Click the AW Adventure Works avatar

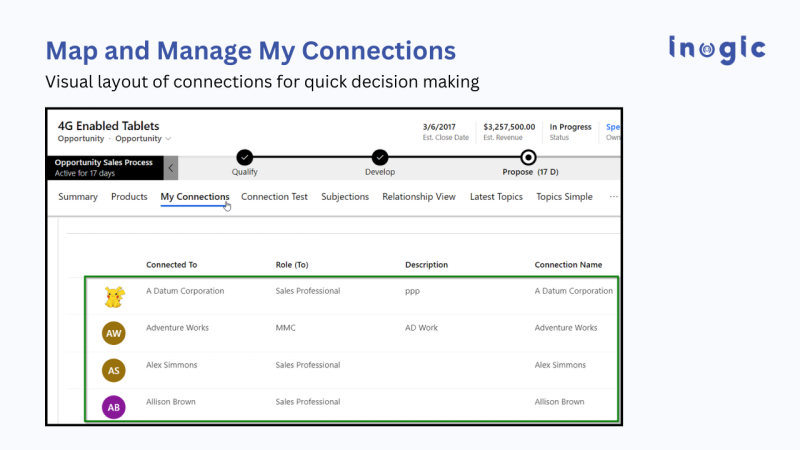(x=114, y=333)
